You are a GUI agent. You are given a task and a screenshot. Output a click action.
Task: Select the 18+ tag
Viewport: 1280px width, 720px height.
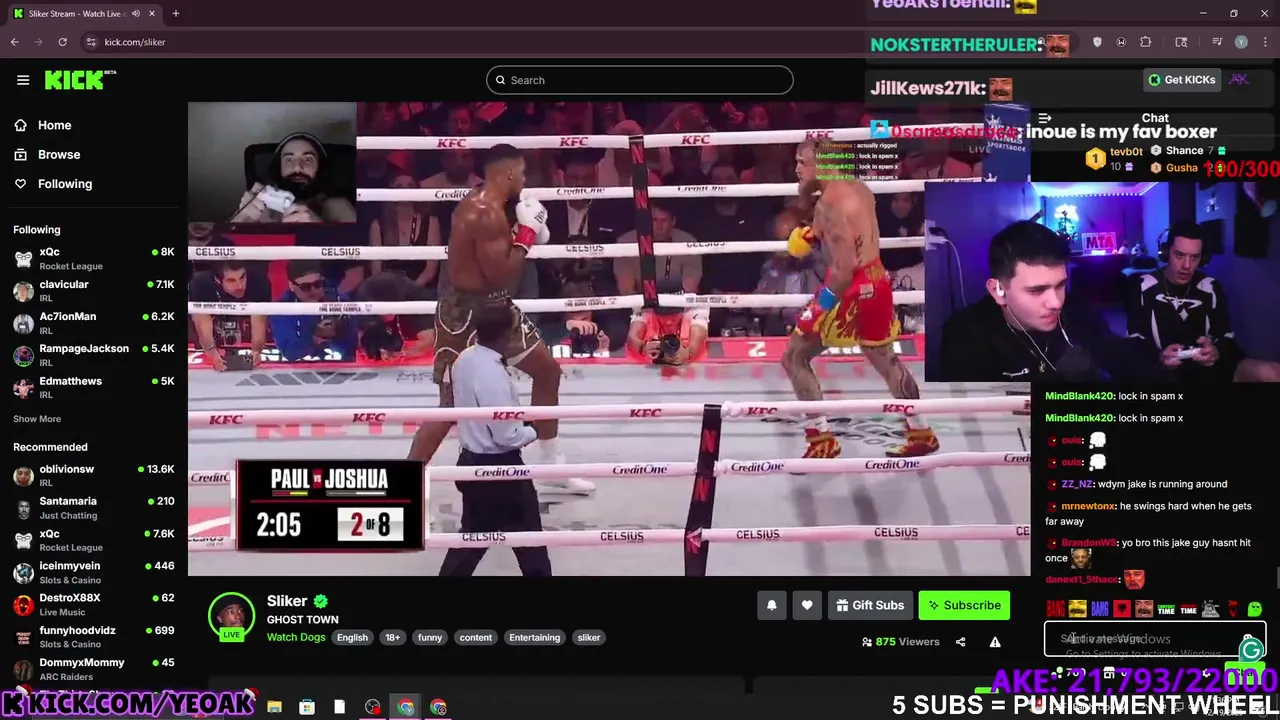[x=393, y=637]
